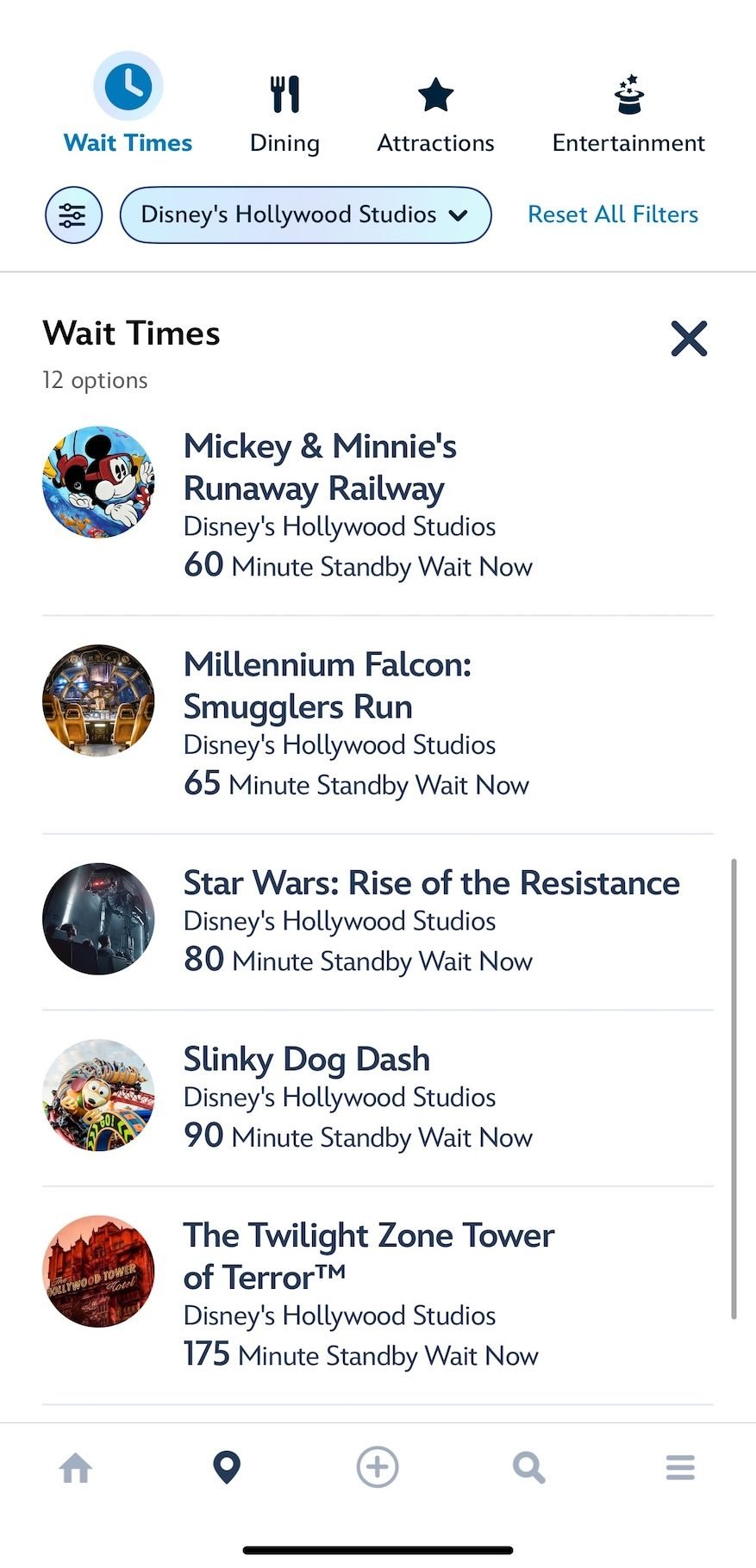The width and height of the screenshot is (756, 1568).
Task: Open the Entertainment magic hat icon
Action: click(628, 94)
